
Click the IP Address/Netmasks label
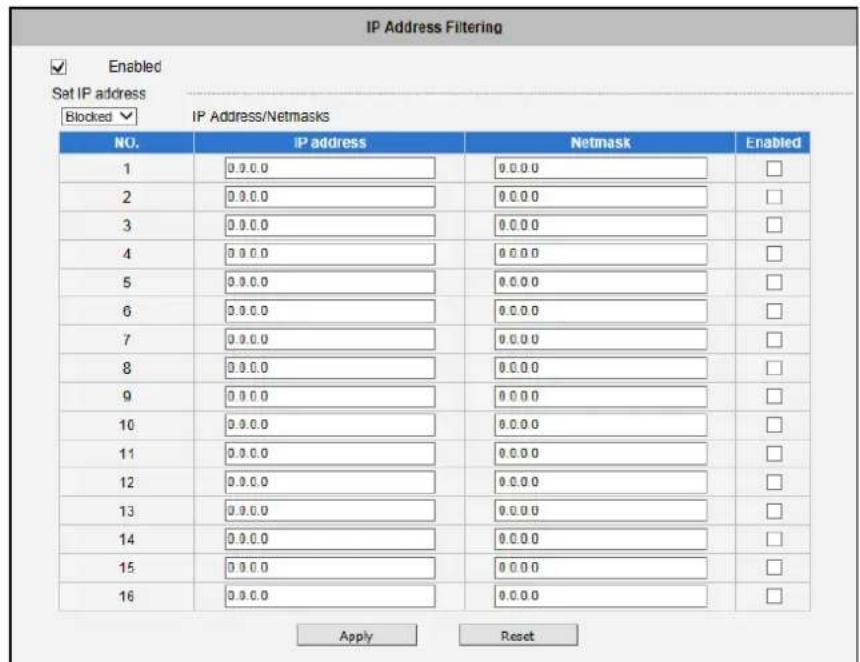point(261,116)
